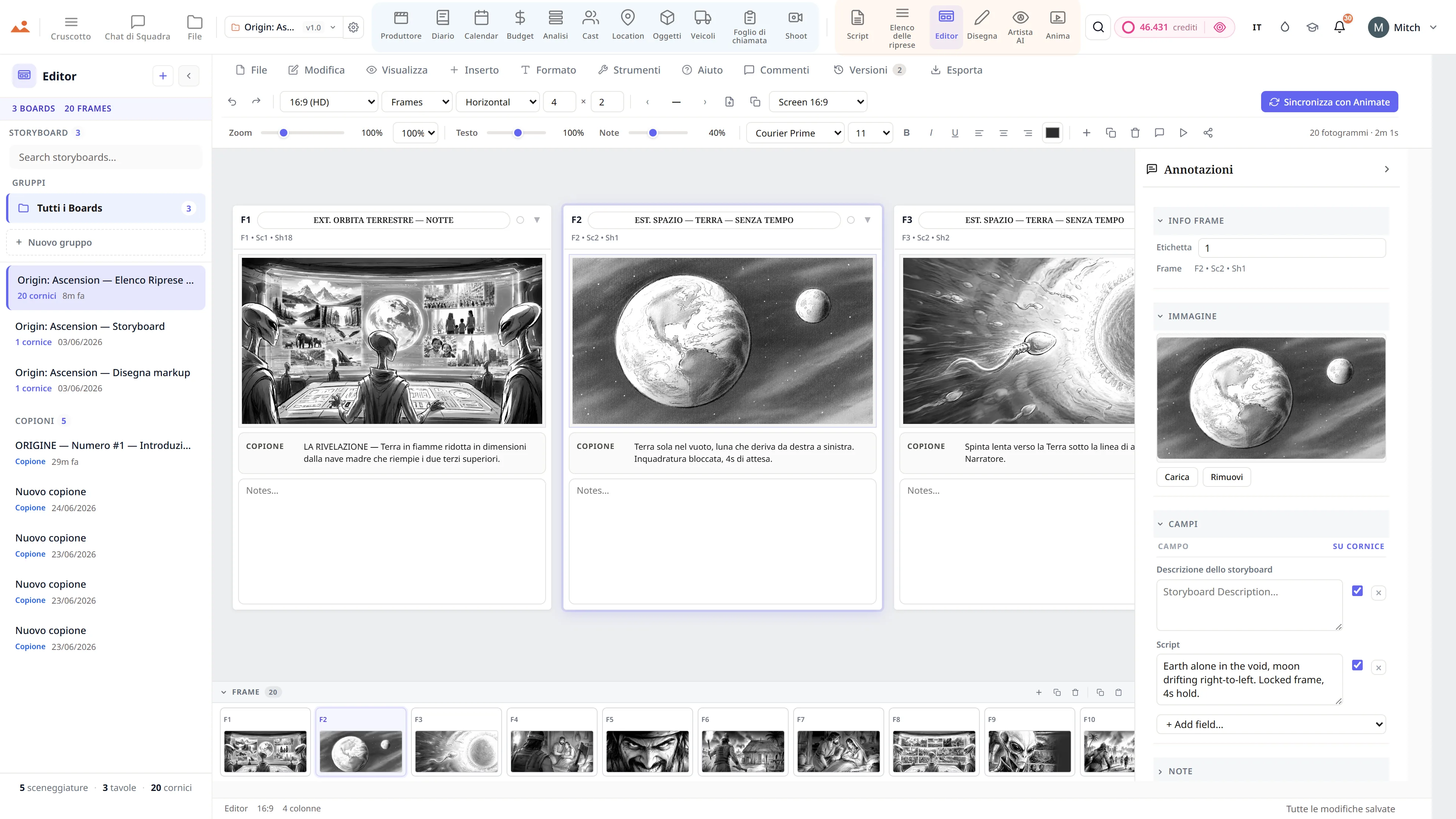Image resolution: width=1456 pixels, height=819 pixels.
Task: Click the Search storyboards field
Action: point(106,157)
